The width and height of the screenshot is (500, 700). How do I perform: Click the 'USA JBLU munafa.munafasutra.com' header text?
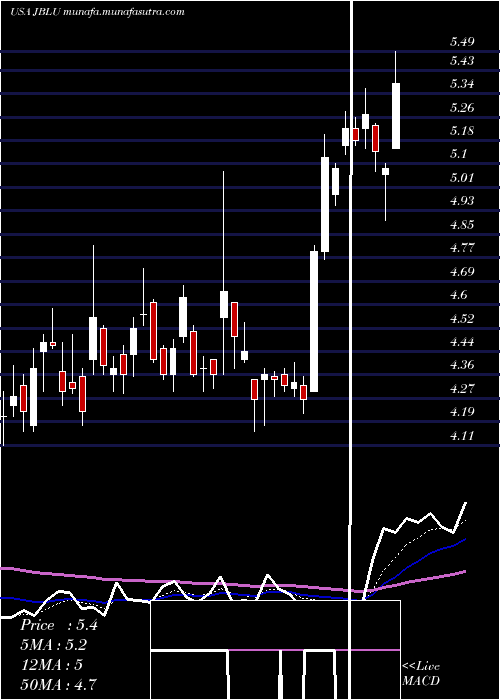pyautogui.click(x=97, y=12)
